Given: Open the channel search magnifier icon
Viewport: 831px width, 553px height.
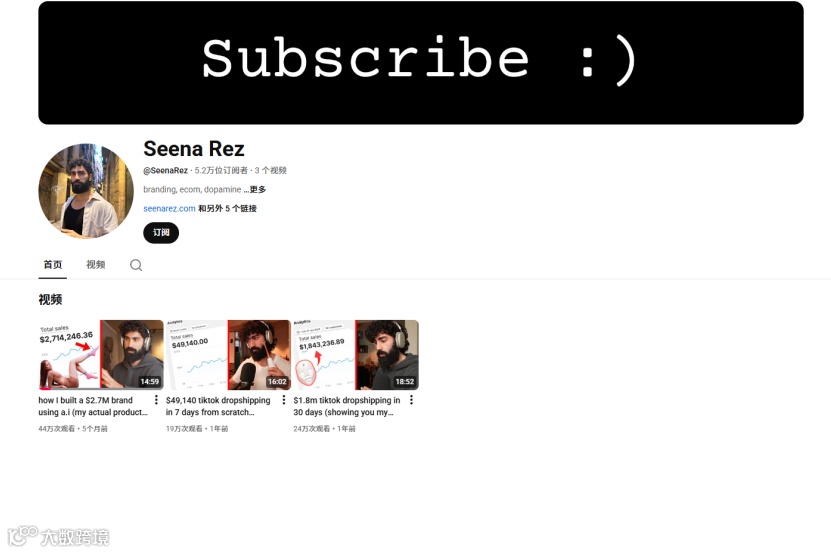Looking at the screenshot, I should click(136, 265).
